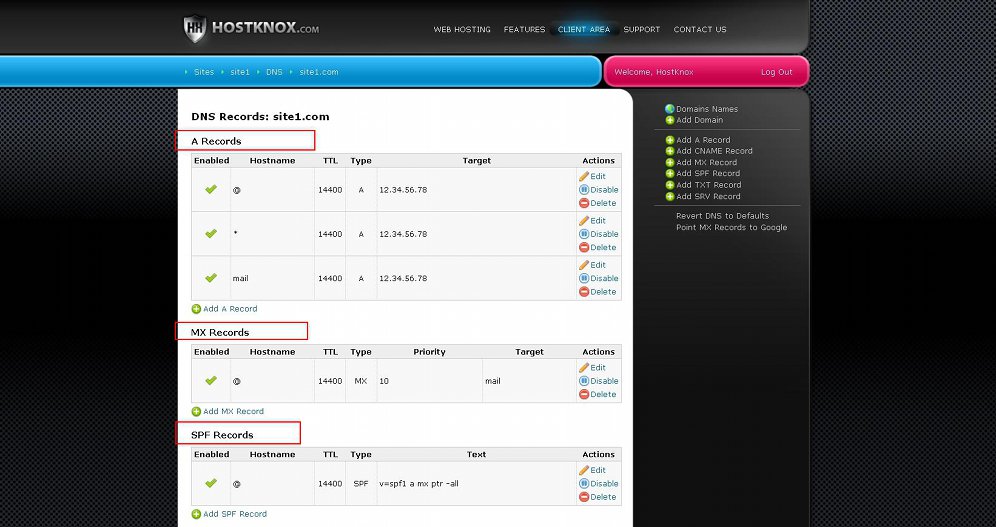The height and width of the screenshot is (527, 996).
Task: Click Add SPF Record text link below SPF table
Action: 235,514
